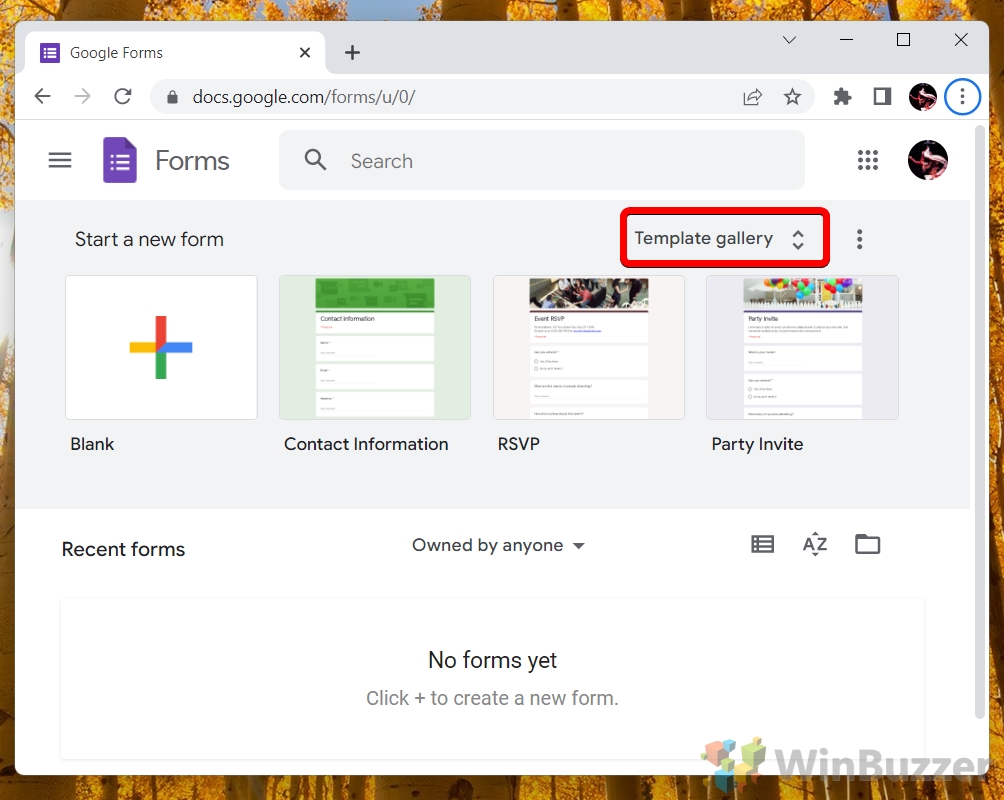Viewport: 1004px width, 800px height.
Task: Open the Google apps grid
Action: coord(868,160)
